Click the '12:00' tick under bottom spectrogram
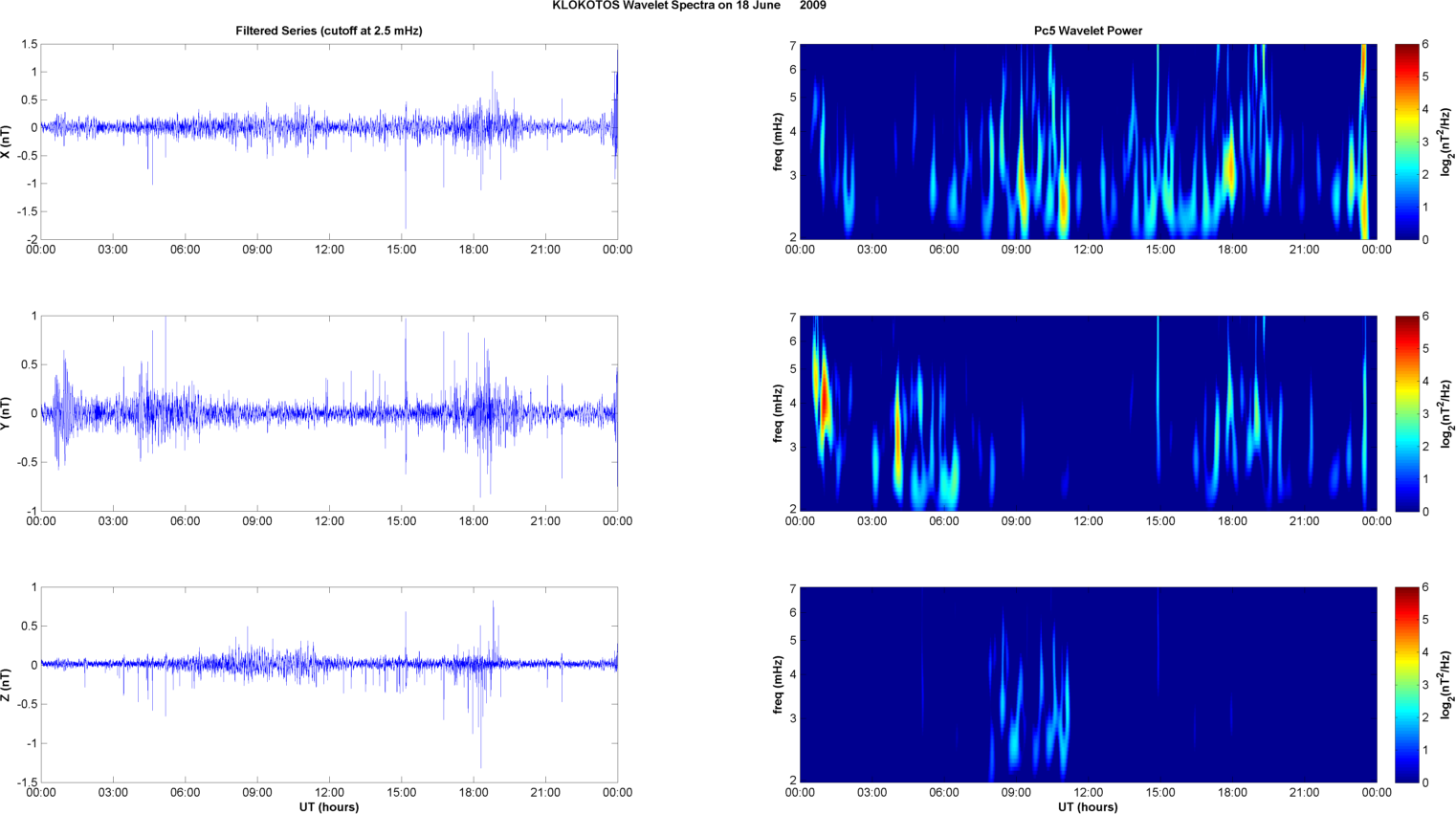The height and width of the screenshot is (814, 1456). [1089, 792]
